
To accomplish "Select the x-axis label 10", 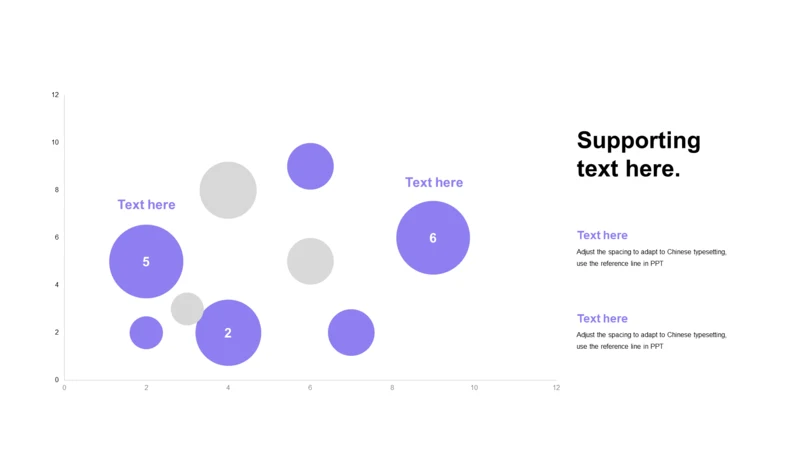I will click(474, 388).
